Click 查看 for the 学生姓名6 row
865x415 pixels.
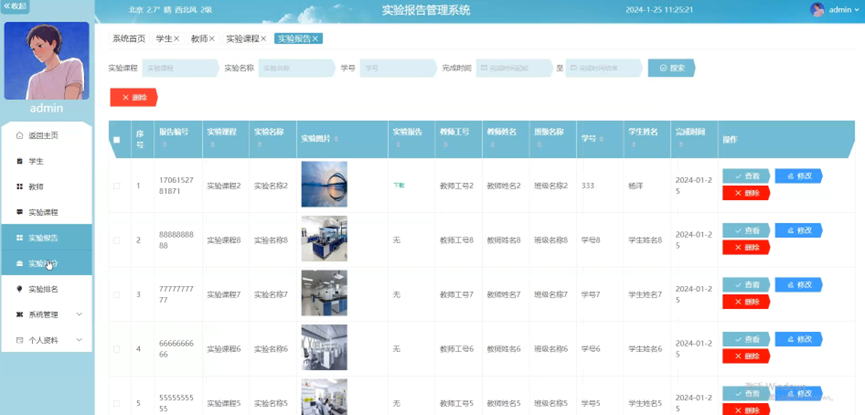[746, 339]
